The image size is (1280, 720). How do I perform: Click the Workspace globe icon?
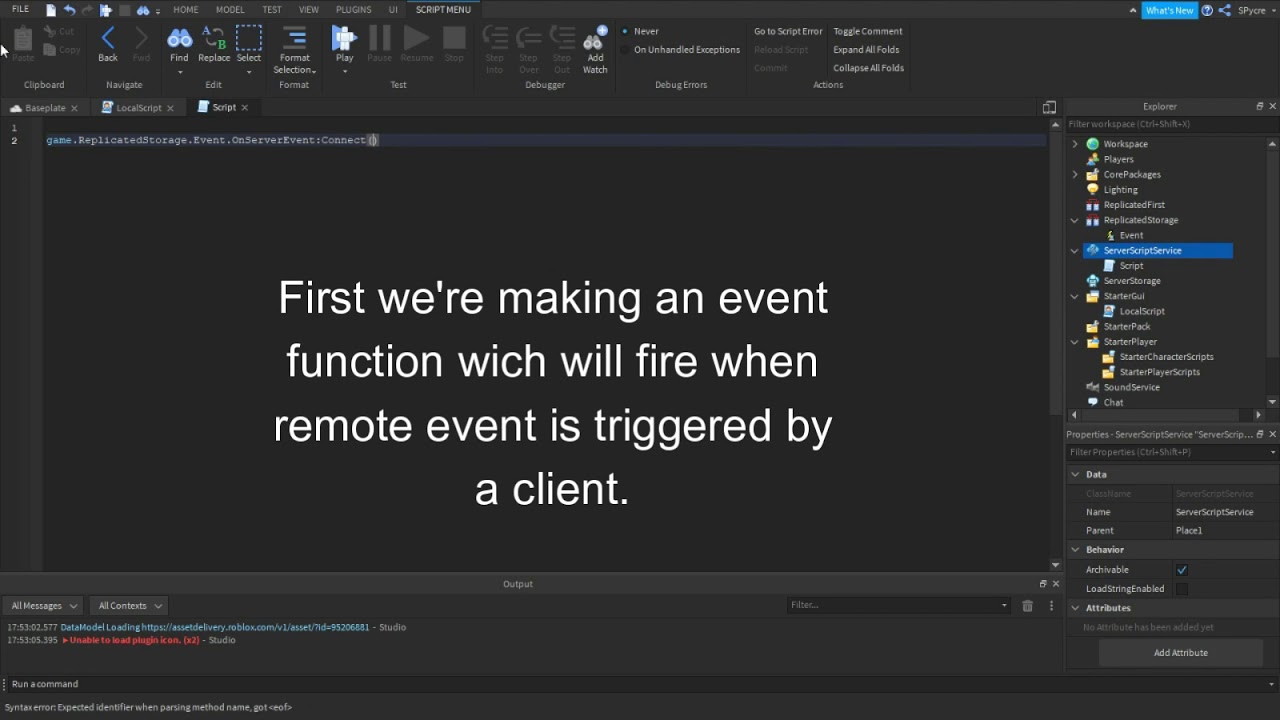click(x=1093, y=144)
